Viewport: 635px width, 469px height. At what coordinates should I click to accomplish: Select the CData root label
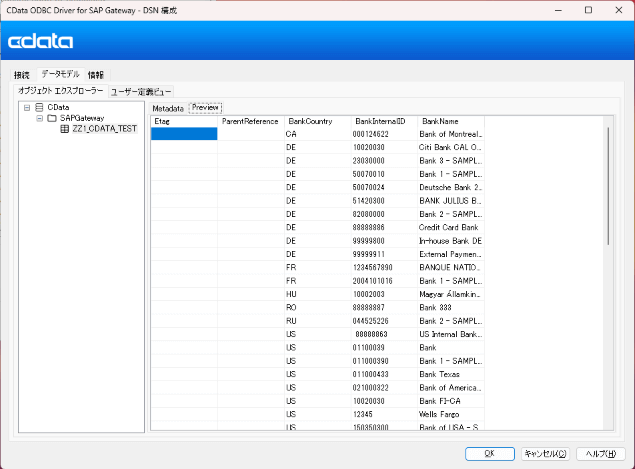(58, 107)
